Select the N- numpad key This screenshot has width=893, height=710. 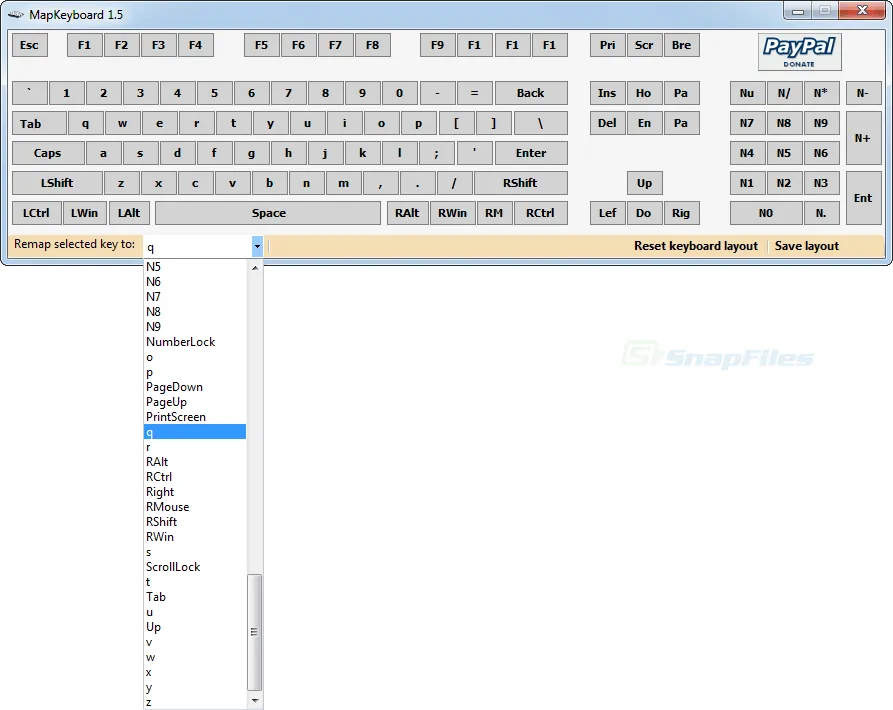(863, 93)
